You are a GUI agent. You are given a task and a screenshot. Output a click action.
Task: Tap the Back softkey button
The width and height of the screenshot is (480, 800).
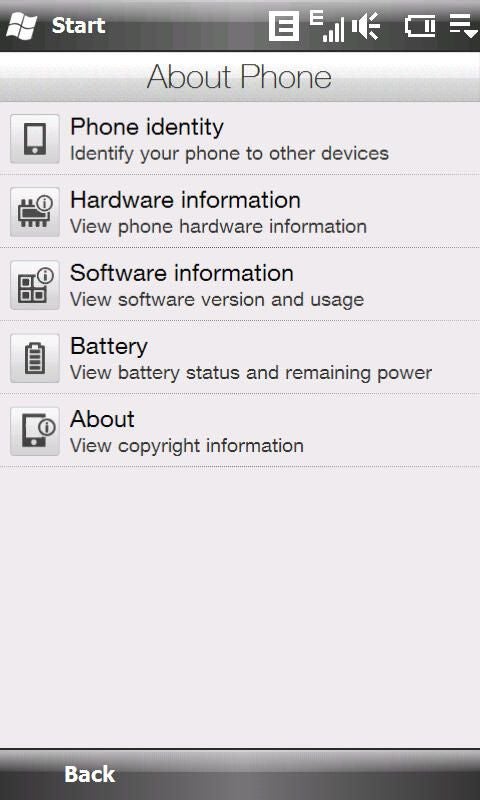tap(90, 774)
